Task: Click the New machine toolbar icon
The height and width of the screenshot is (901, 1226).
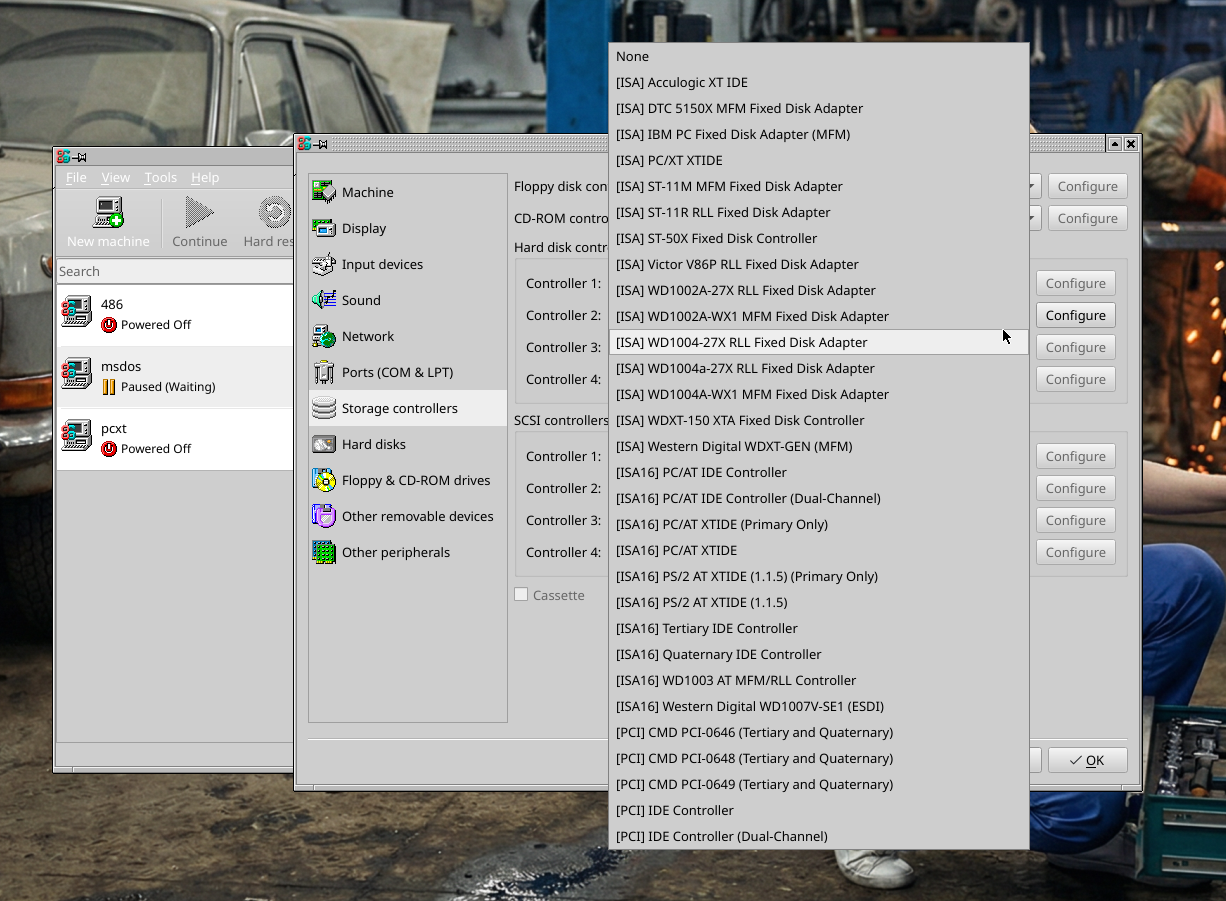Action: click(x=108, y=213)
